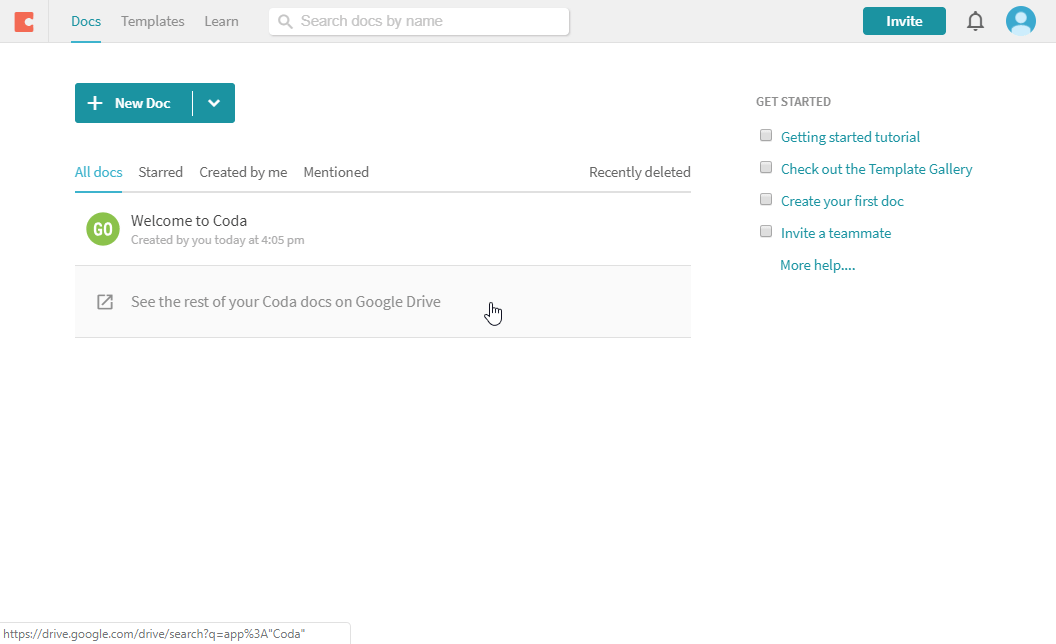Screen dimensions: 1056x644
Task: Click the search magnifier icon
Action: pyautogui.click(x=285, y=22)
